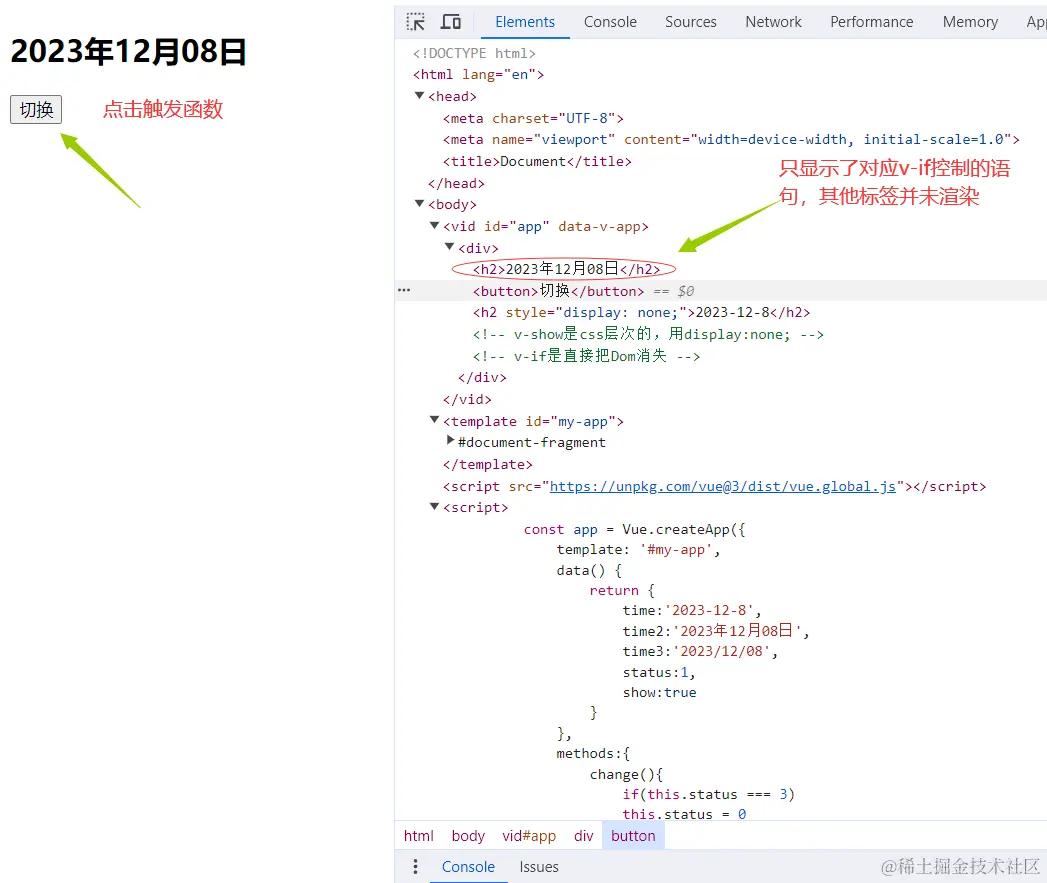This screenshot has height=883, width=1047.
Task: Select the meta charset="UTF-8" node
Action: tap(533, 118)
